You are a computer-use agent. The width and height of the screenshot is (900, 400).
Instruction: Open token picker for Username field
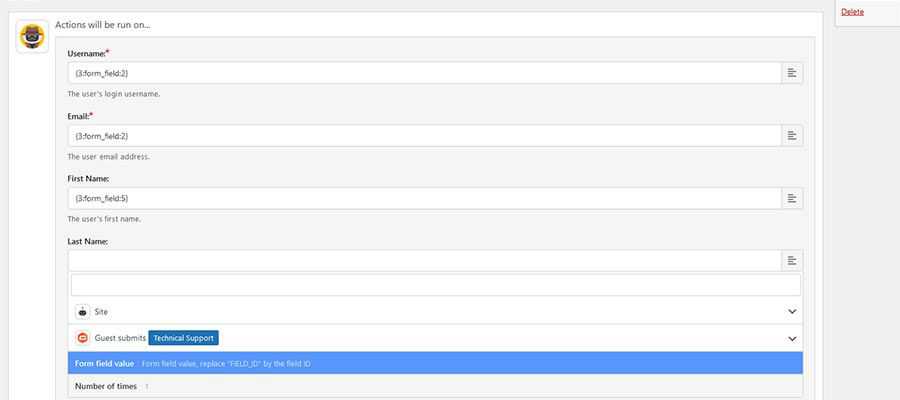pyautogui.click(x=791, y=73)
